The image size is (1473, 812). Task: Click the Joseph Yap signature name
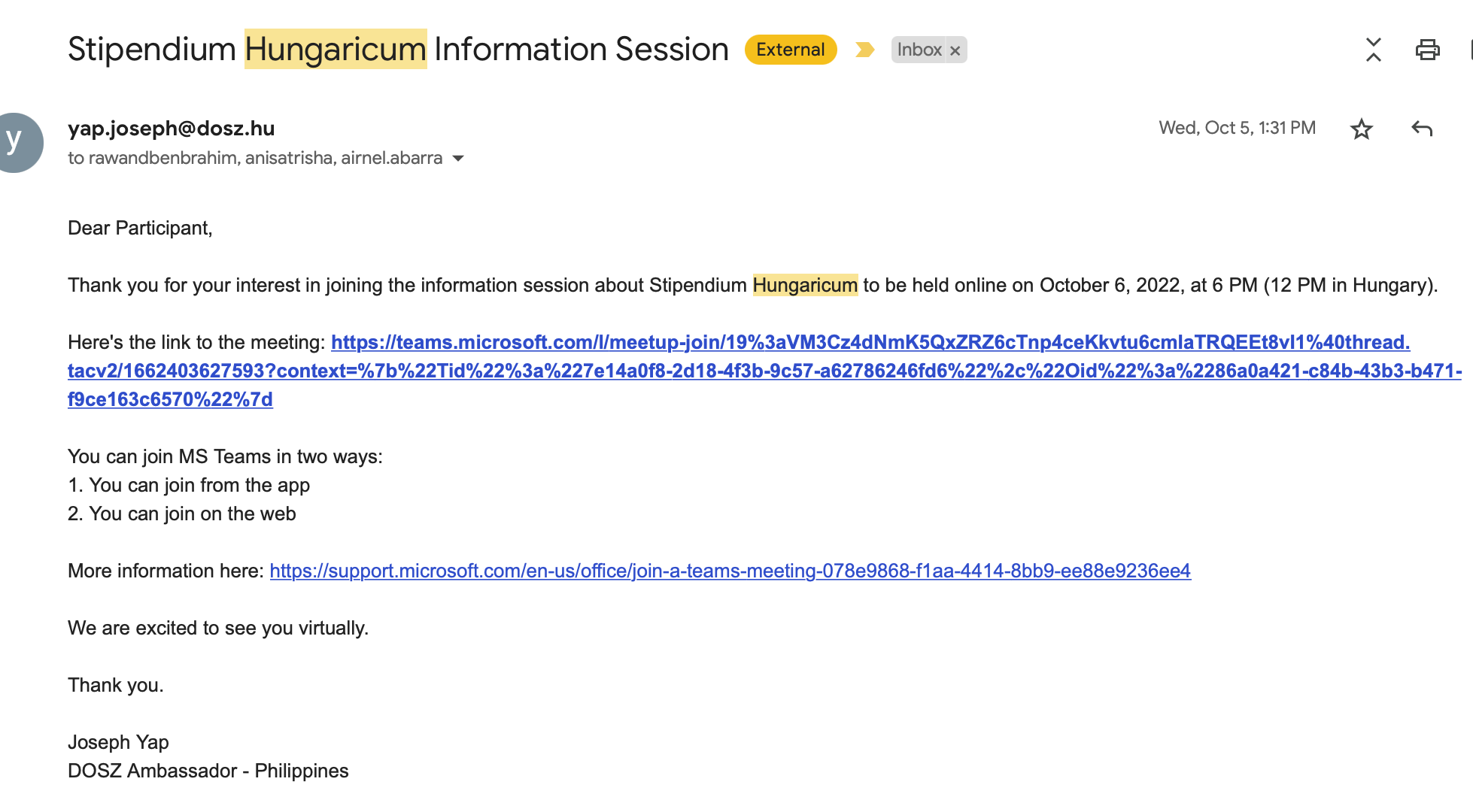[118, 742]
